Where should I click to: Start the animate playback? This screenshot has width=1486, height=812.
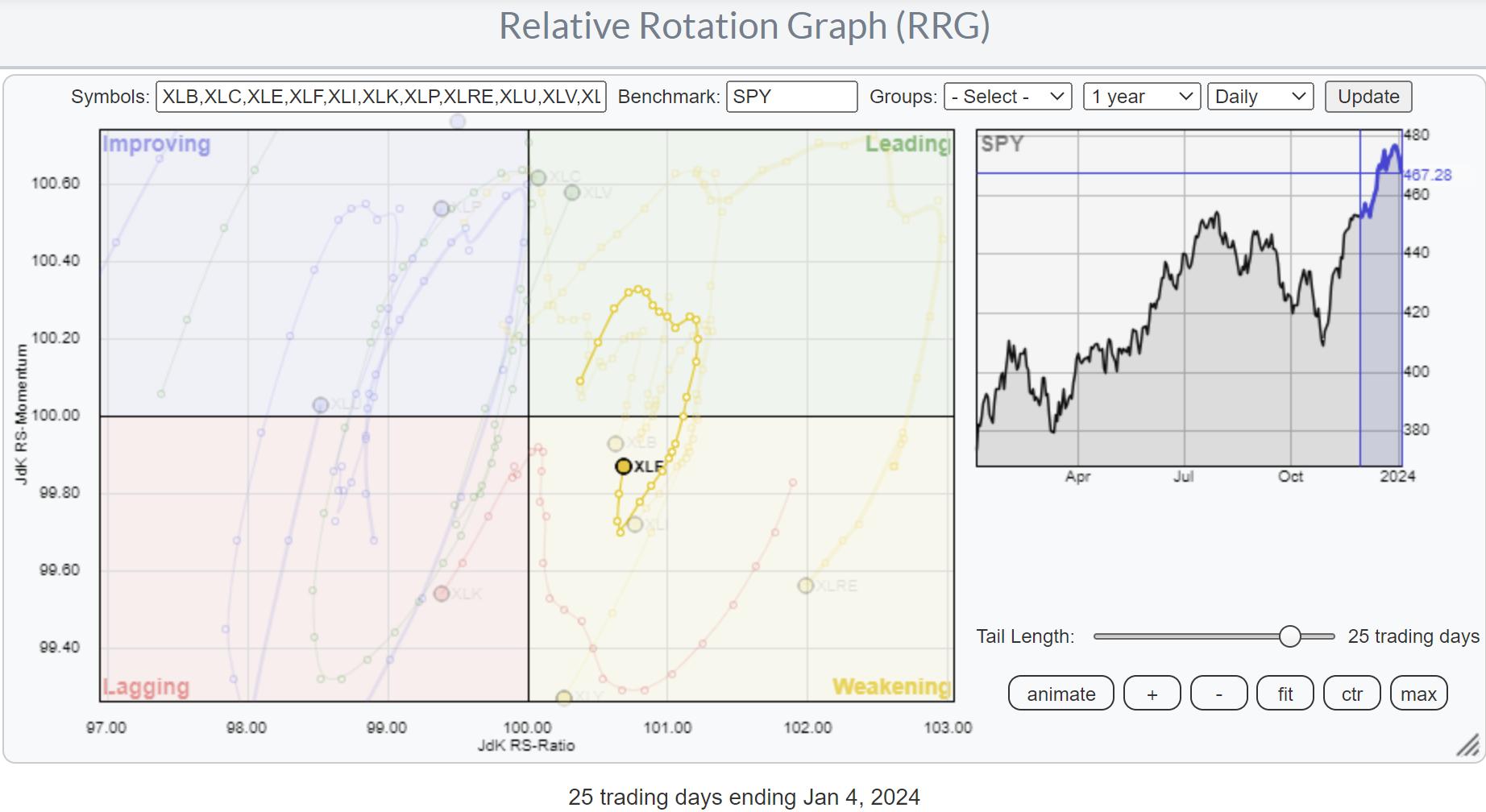1061,694
